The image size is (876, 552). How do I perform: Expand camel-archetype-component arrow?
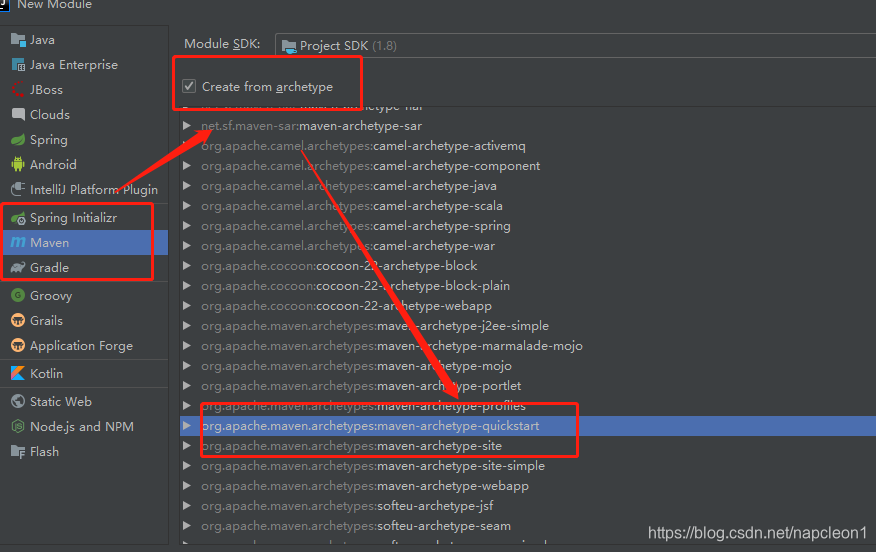[187, 166]
